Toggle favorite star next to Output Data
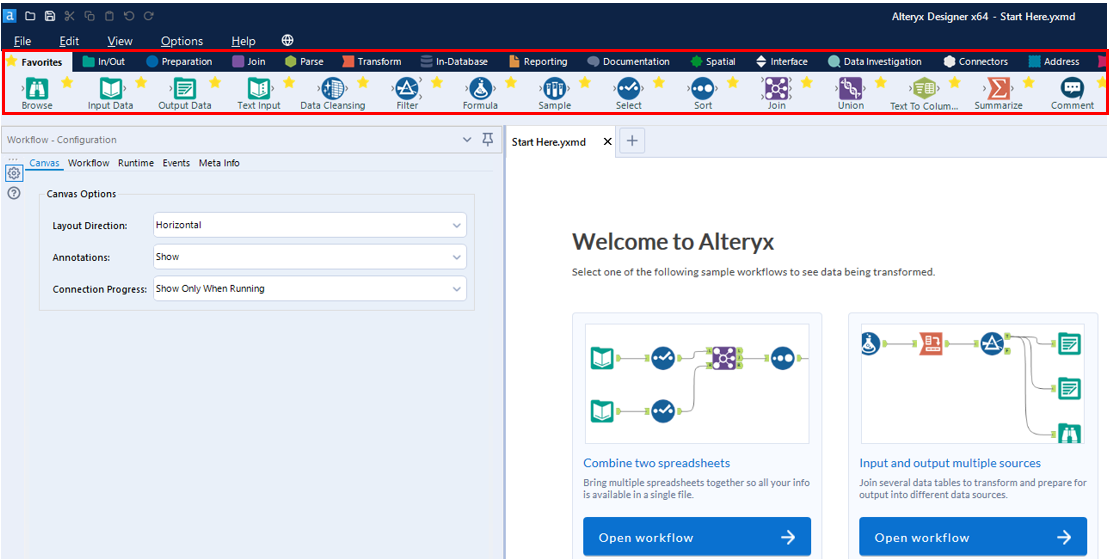The height and width of the screenshot is (559, 1111). pyautogui.click(x=215, y=82)
